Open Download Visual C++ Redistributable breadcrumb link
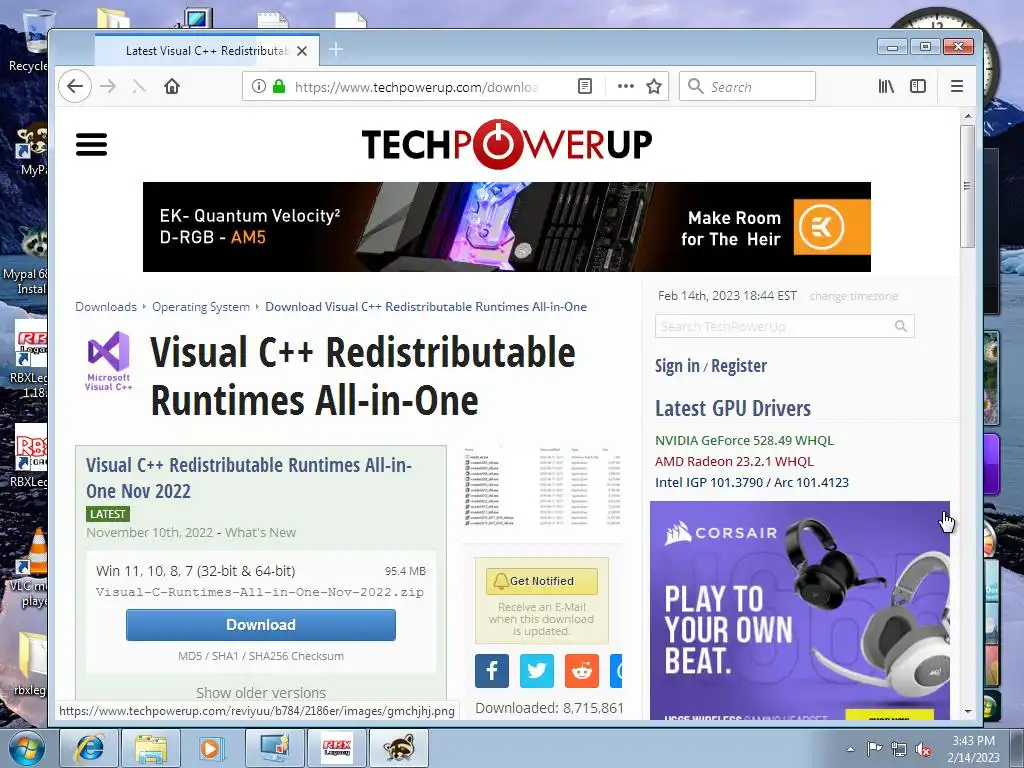 click(x=426, y=307)
